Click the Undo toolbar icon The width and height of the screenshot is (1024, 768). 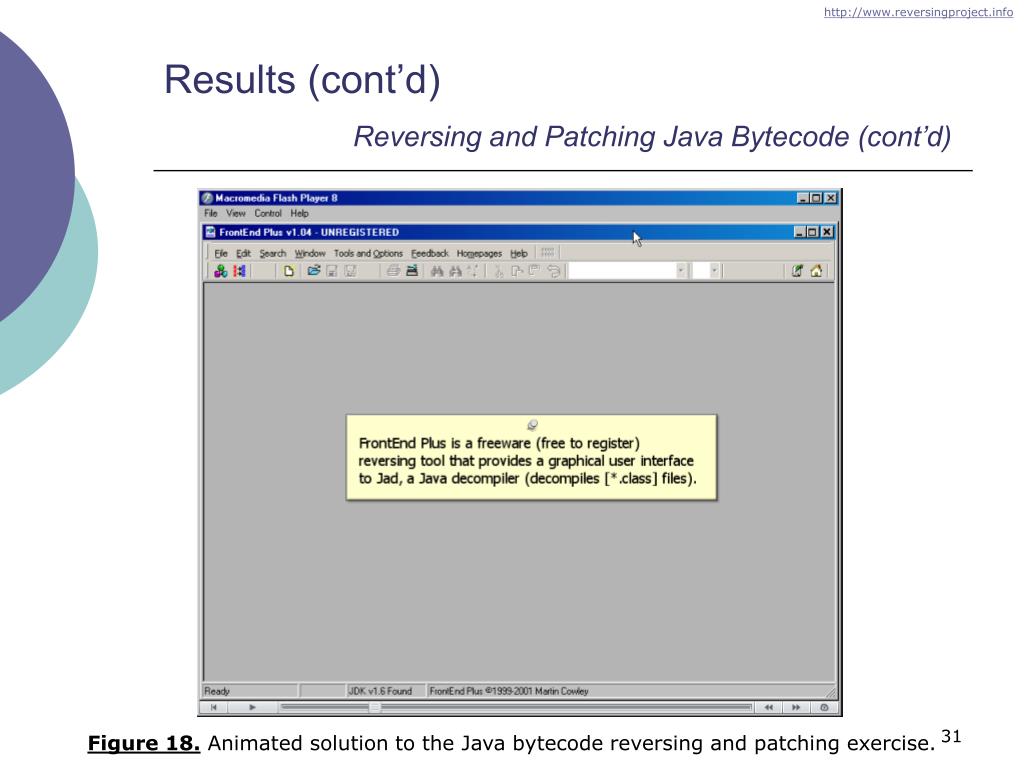click(553, 271)
